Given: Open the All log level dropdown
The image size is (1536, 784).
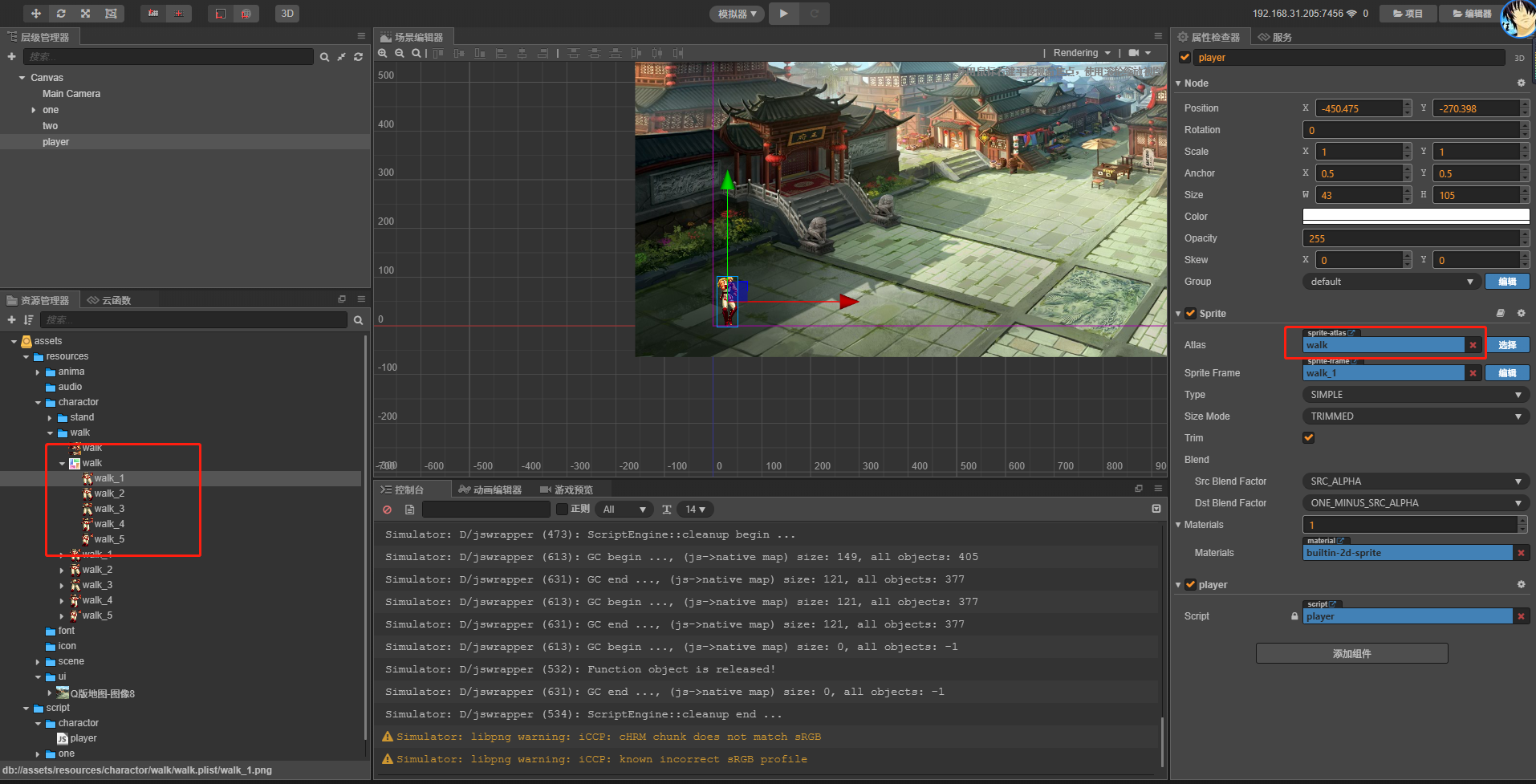Looking at the screenshot, I should coord(624,510).
